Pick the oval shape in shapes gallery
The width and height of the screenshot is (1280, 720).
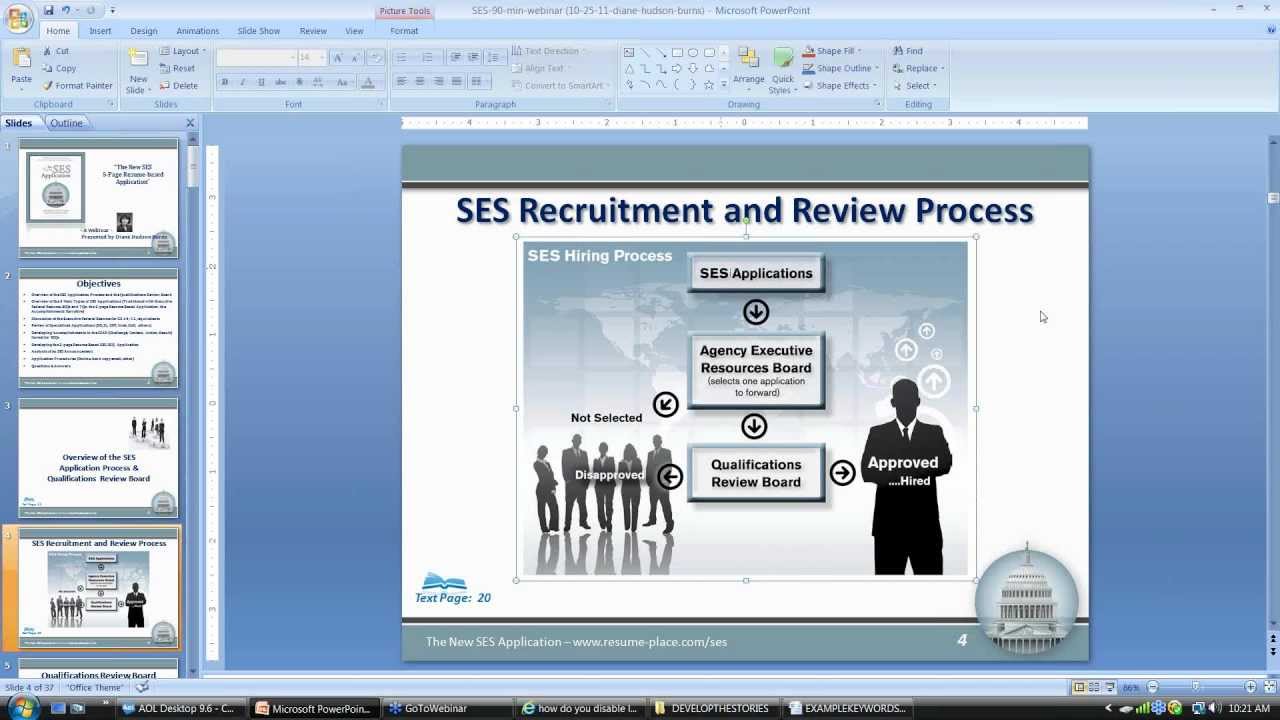click(693, 52)
